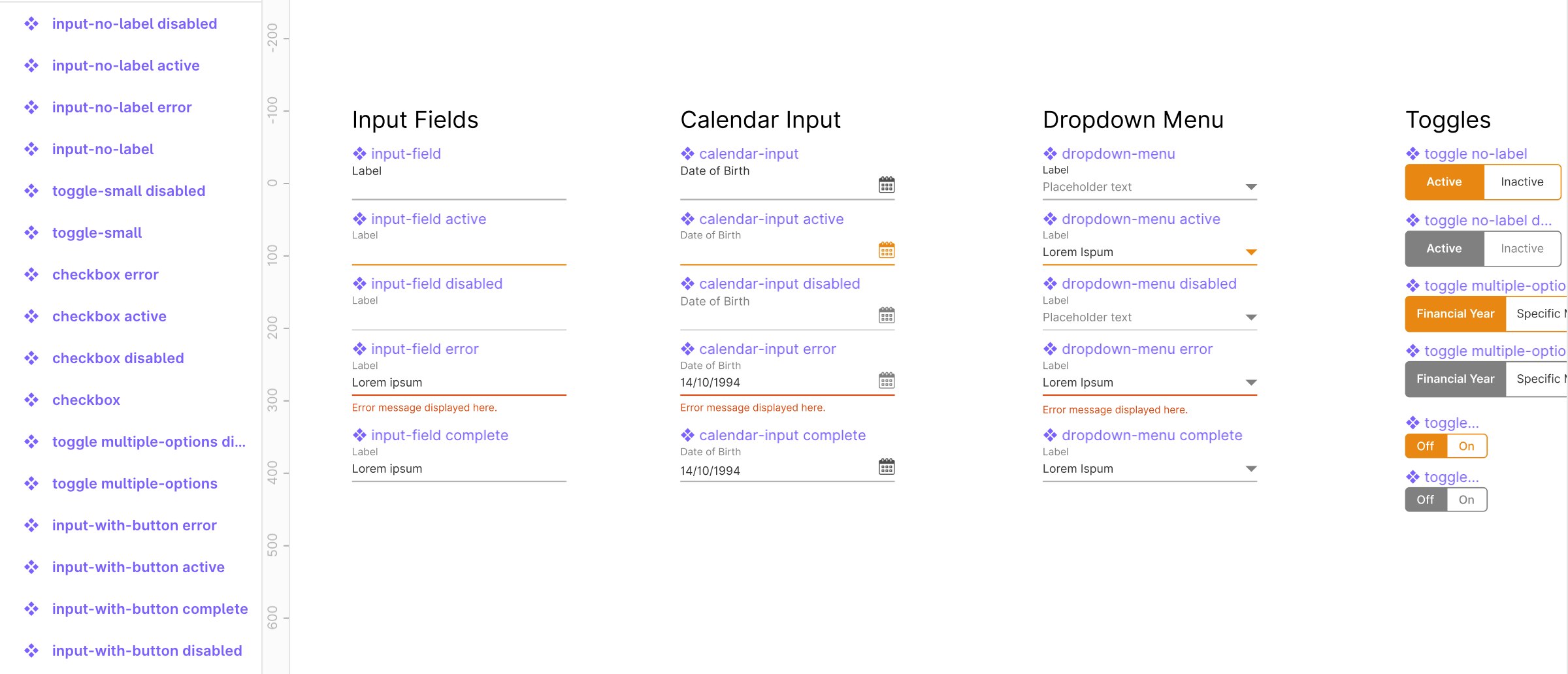Open dropdown arrow in dropdown-menu complete
Image resolution: width=1568 pixels, height=674 pixels.
(x=1250, y=469)
